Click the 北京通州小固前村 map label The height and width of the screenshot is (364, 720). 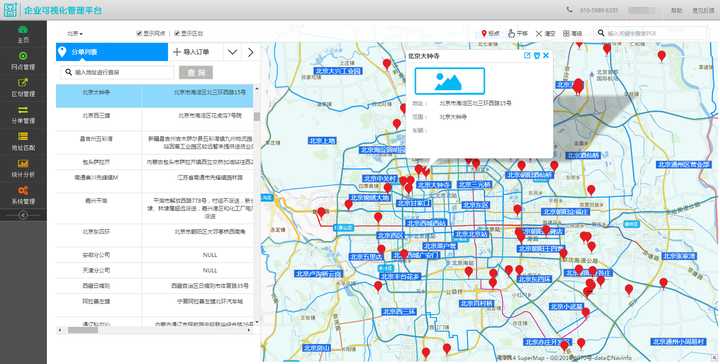pyautogui.click(x=678, y=342)
